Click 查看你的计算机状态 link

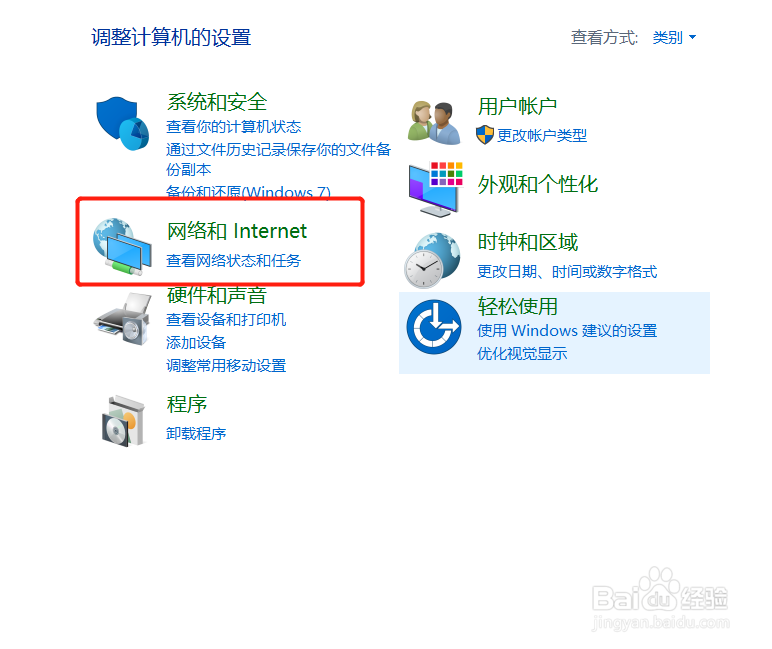point(233,127)
